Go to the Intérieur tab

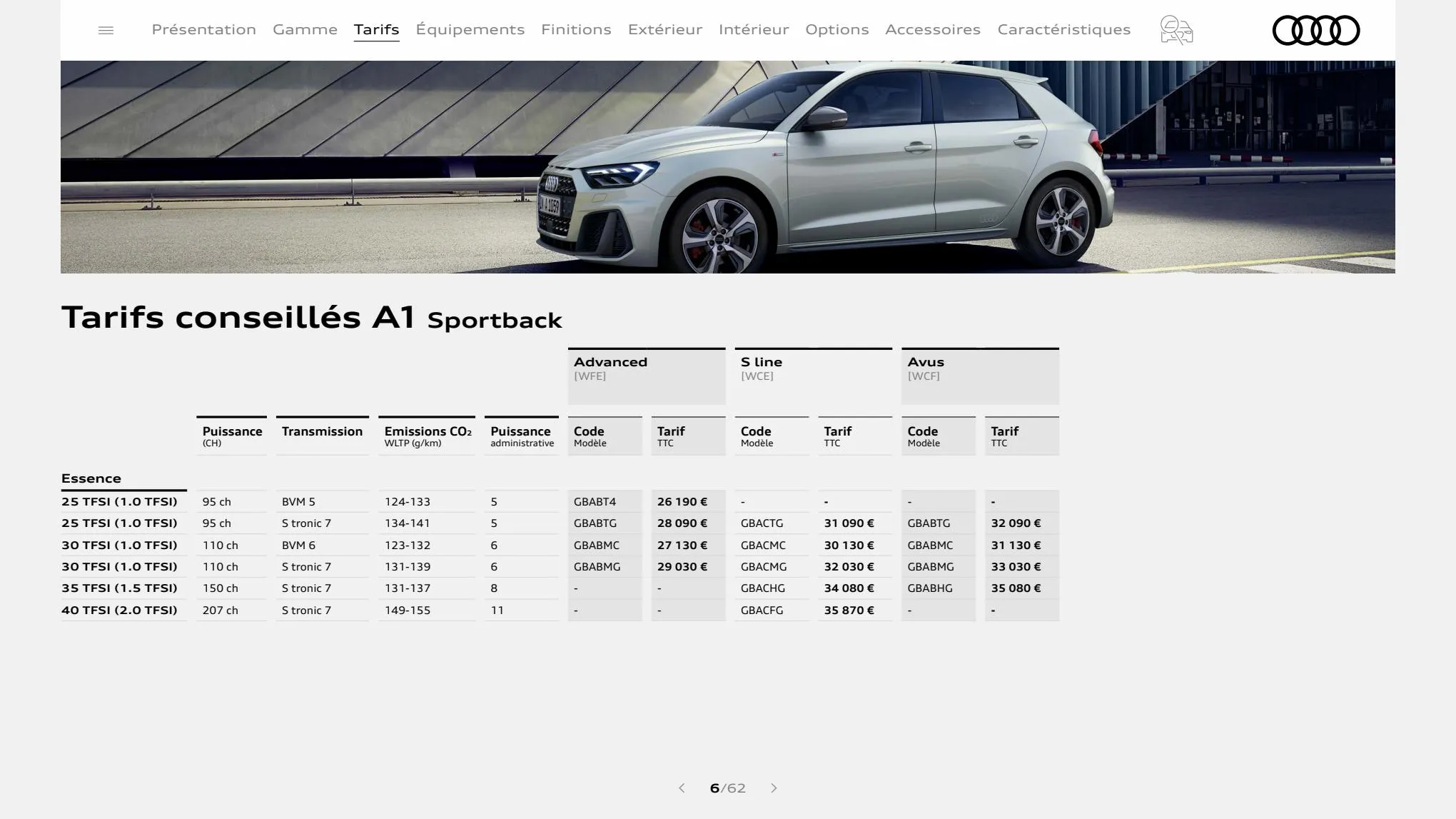pyautogui.click(x=754, y=29)
